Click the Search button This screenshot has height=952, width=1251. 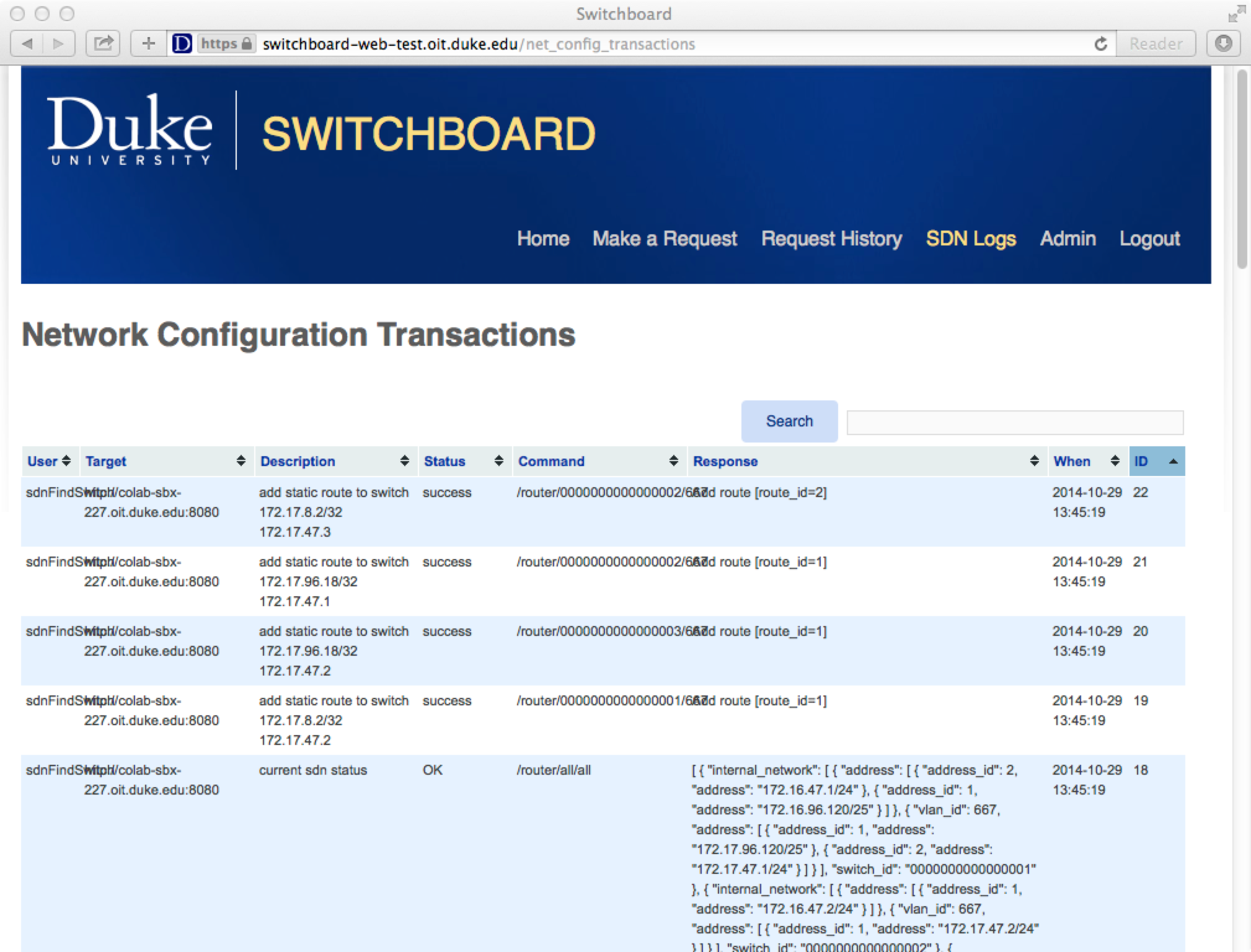click(789, 421)
